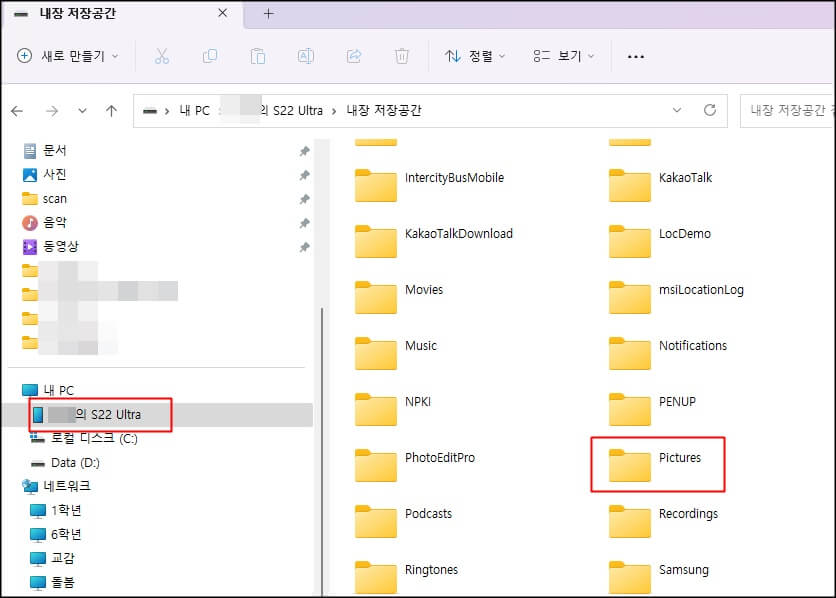The height and width of the screenshot is (598, 836).
Task: Open the 새로 만들기 dropdown
Action: [68, 56]
